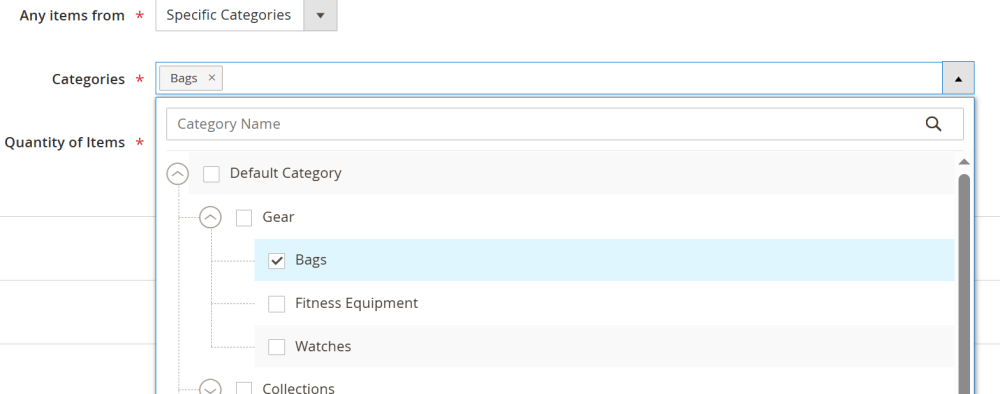Collapse the Categories dropdown arrow
This screenshot has height=394, width=1000.
pyautogui.click(x=958, y=78)
